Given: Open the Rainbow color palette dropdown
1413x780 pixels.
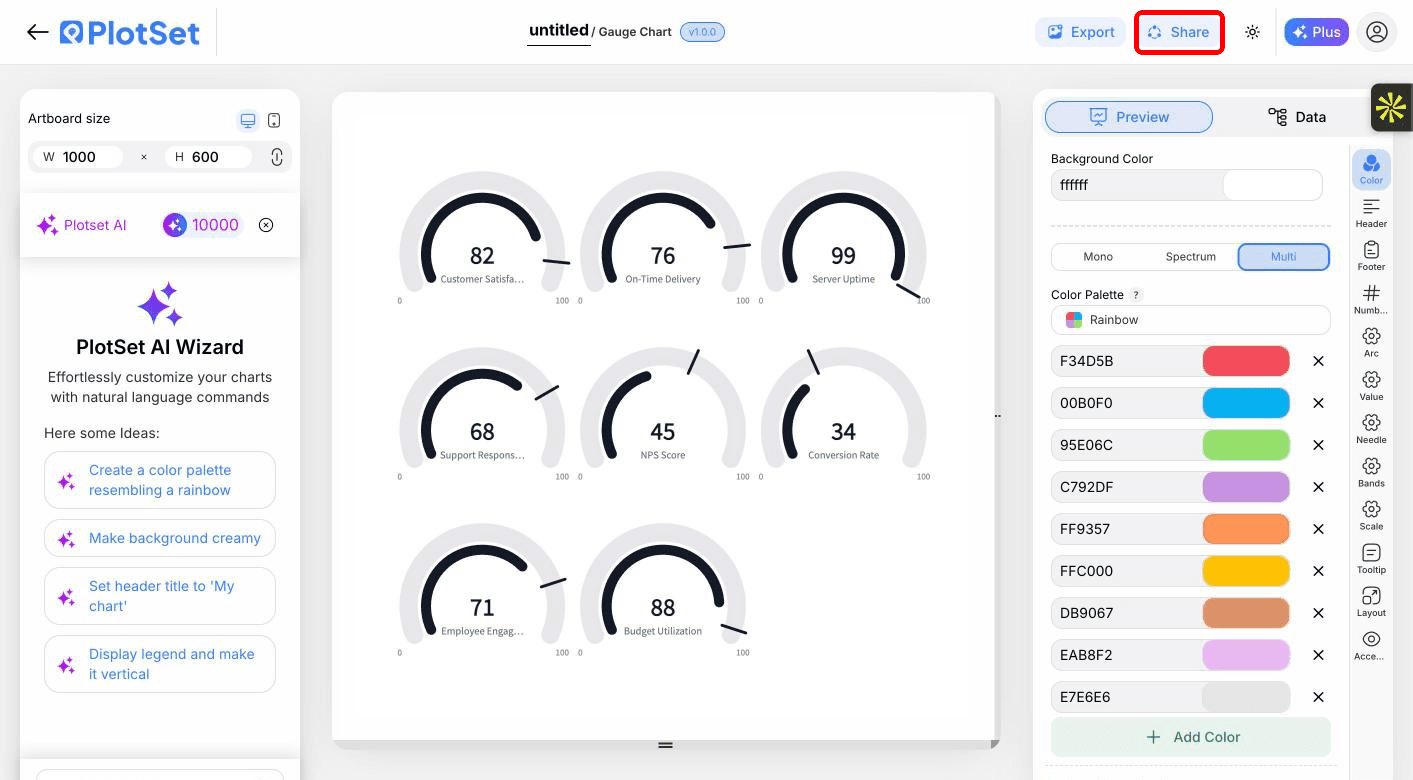Looking at the screenshot, I should [x=1191, y=320].
